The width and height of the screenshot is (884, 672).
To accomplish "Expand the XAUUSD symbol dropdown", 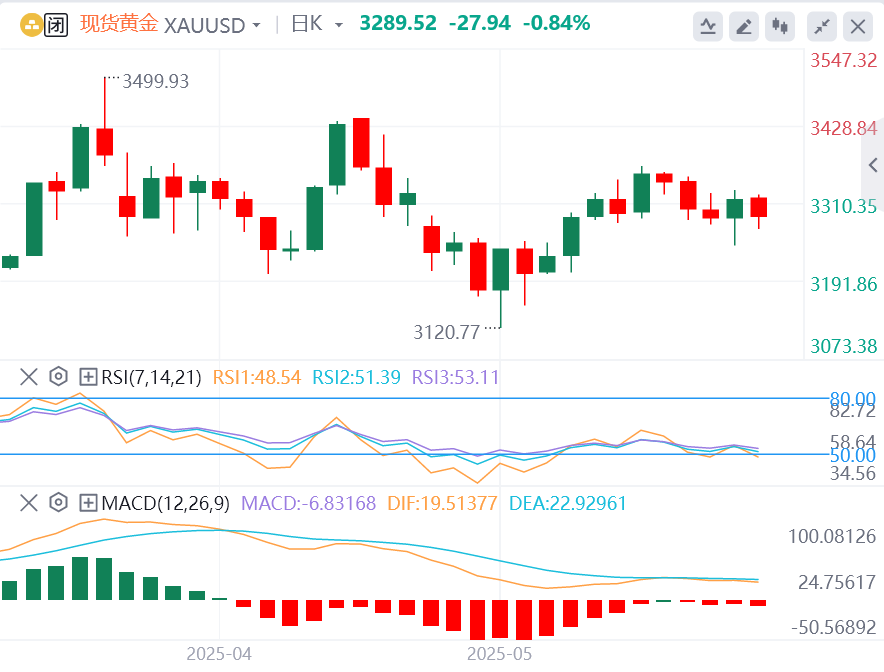I will 257,25.
